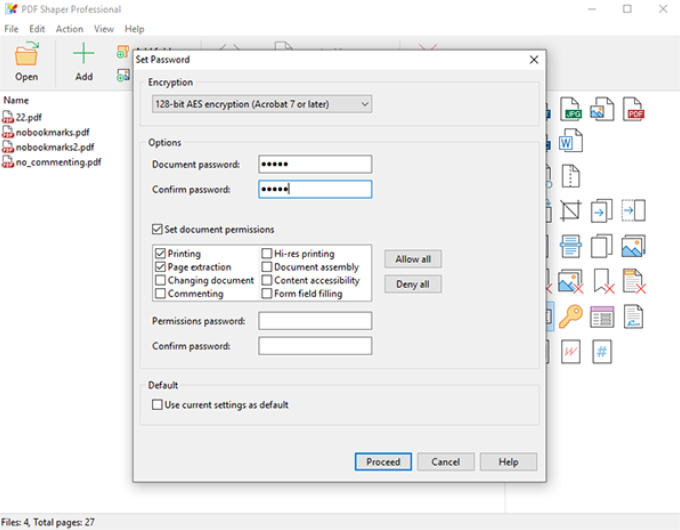Click the golden key encryption icon
Viewport: 680px width, 530px height.
coord(571,317)
